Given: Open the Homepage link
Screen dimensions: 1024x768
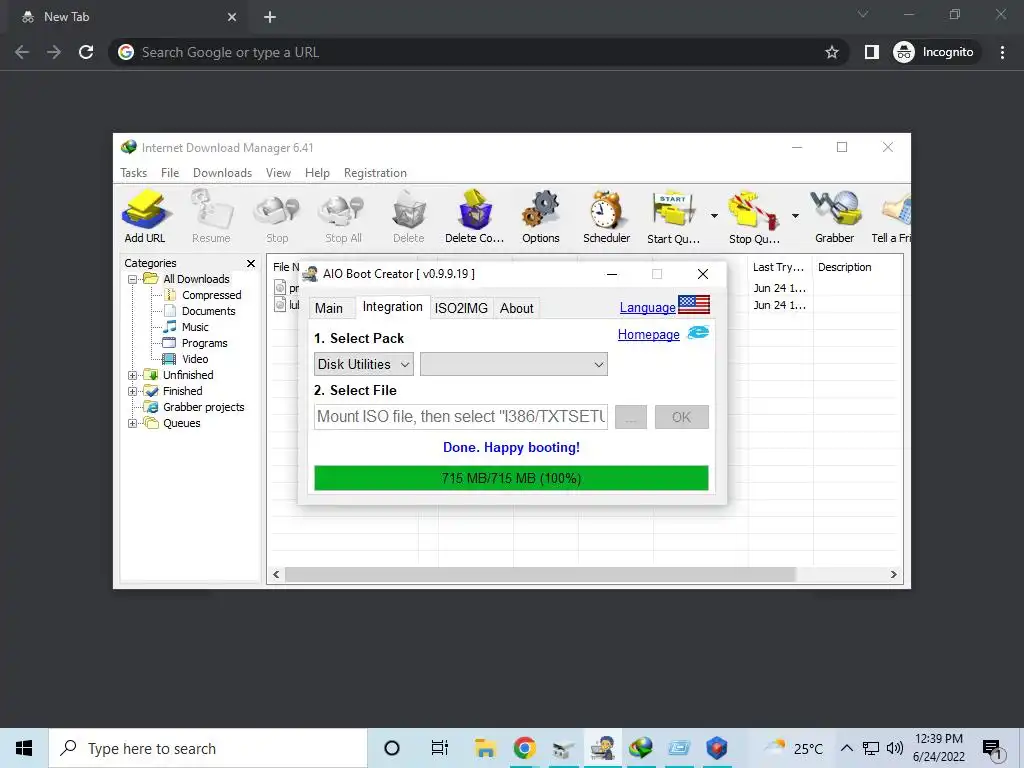Looking at the screenshot, I should pyautogui.click(x=648, y=334).
